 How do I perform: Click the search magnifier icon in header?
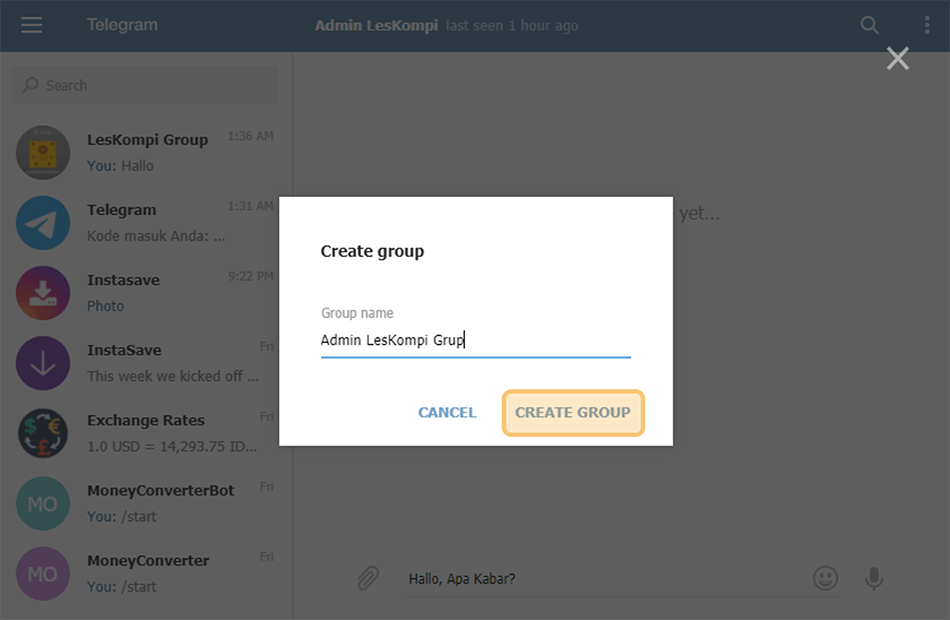point(869,25)
